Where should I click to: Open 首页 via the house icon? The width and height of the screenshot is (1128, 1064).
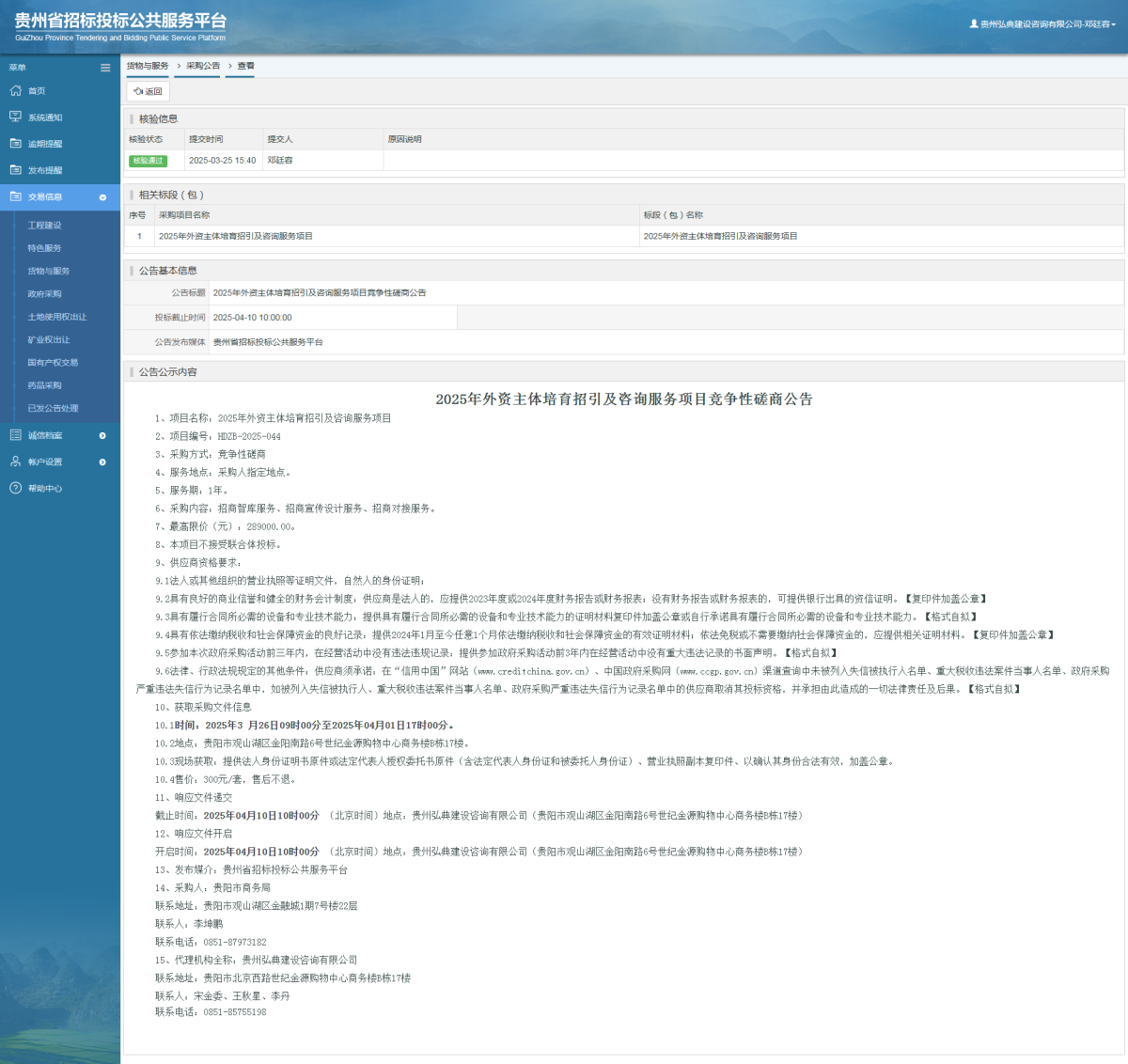(x=15, y=91)
